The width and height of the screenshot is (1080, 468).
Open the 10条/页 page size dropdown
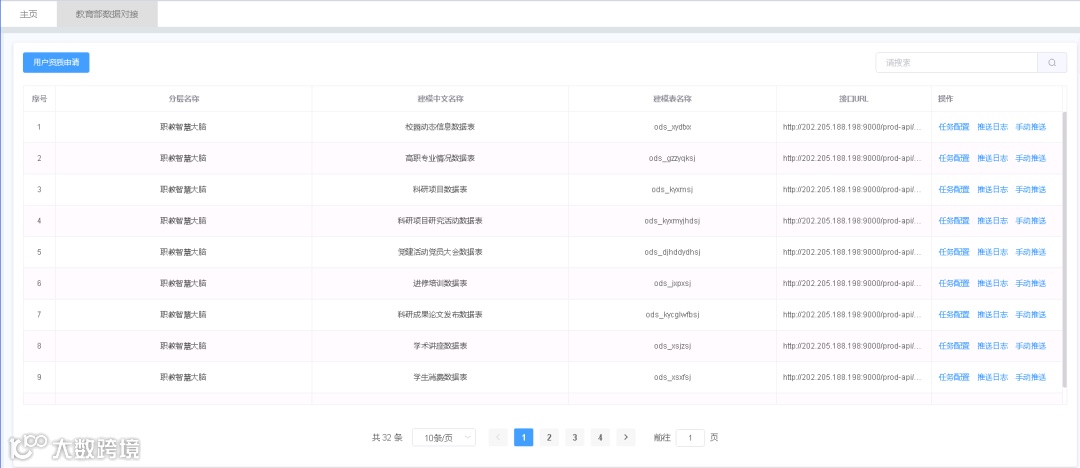pos(444,438)
